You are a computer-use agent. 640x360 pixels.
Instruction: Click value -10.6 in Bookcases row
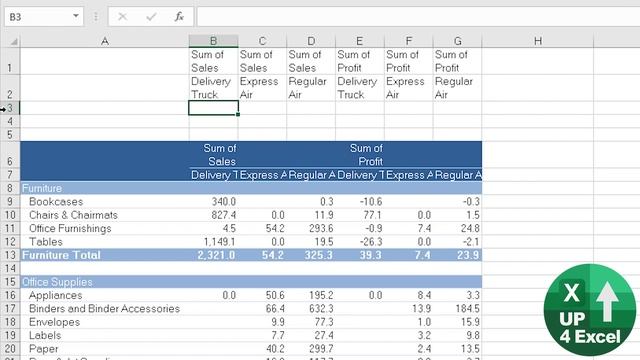pos(371,202)
